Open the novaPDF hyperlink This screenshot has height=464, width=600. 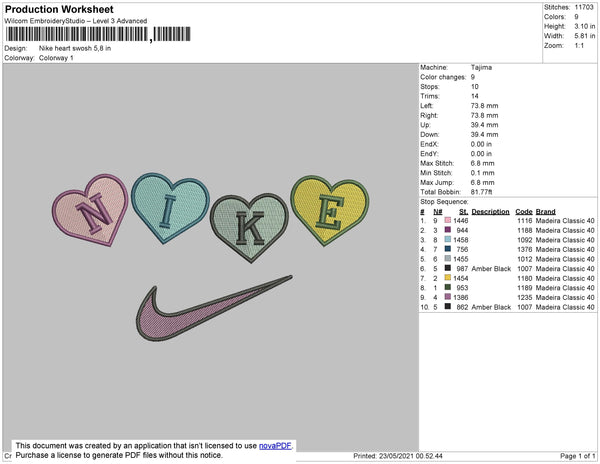tap(275, 446)
